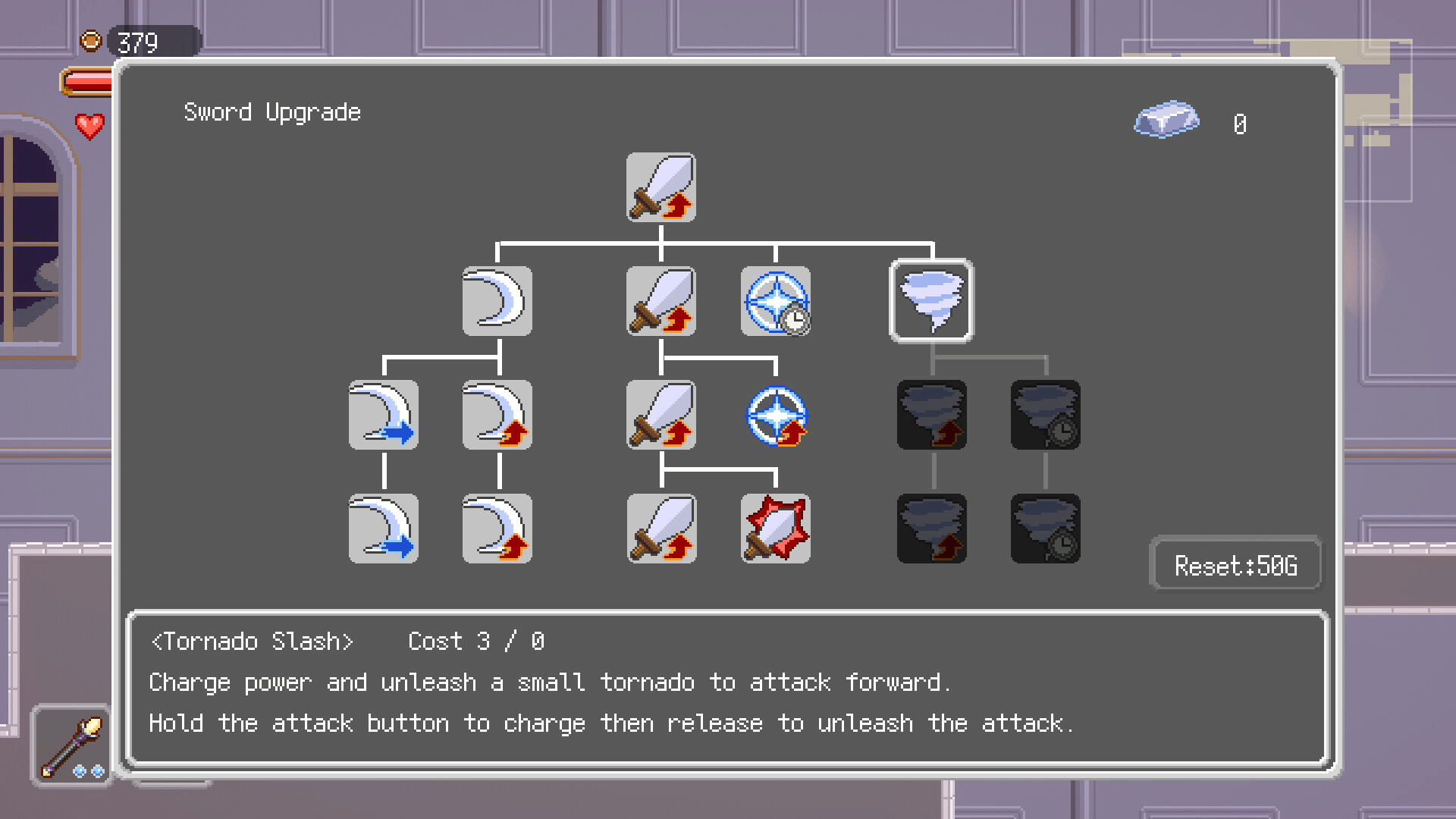Select locked bottom-row tornado power upgrade

click(931, 529)
